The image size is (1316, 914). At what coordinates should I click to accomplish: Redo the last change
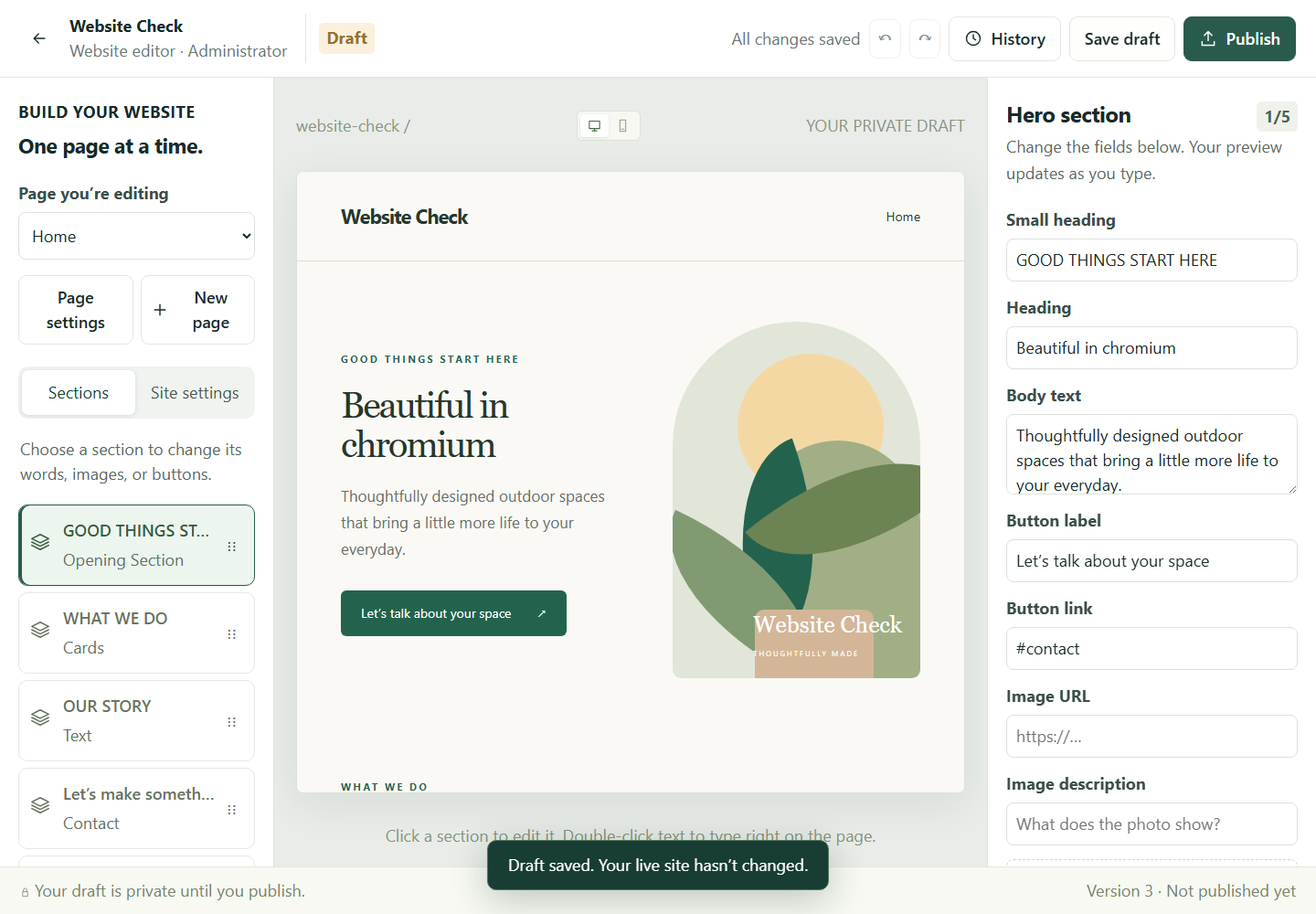pos(925,38)
